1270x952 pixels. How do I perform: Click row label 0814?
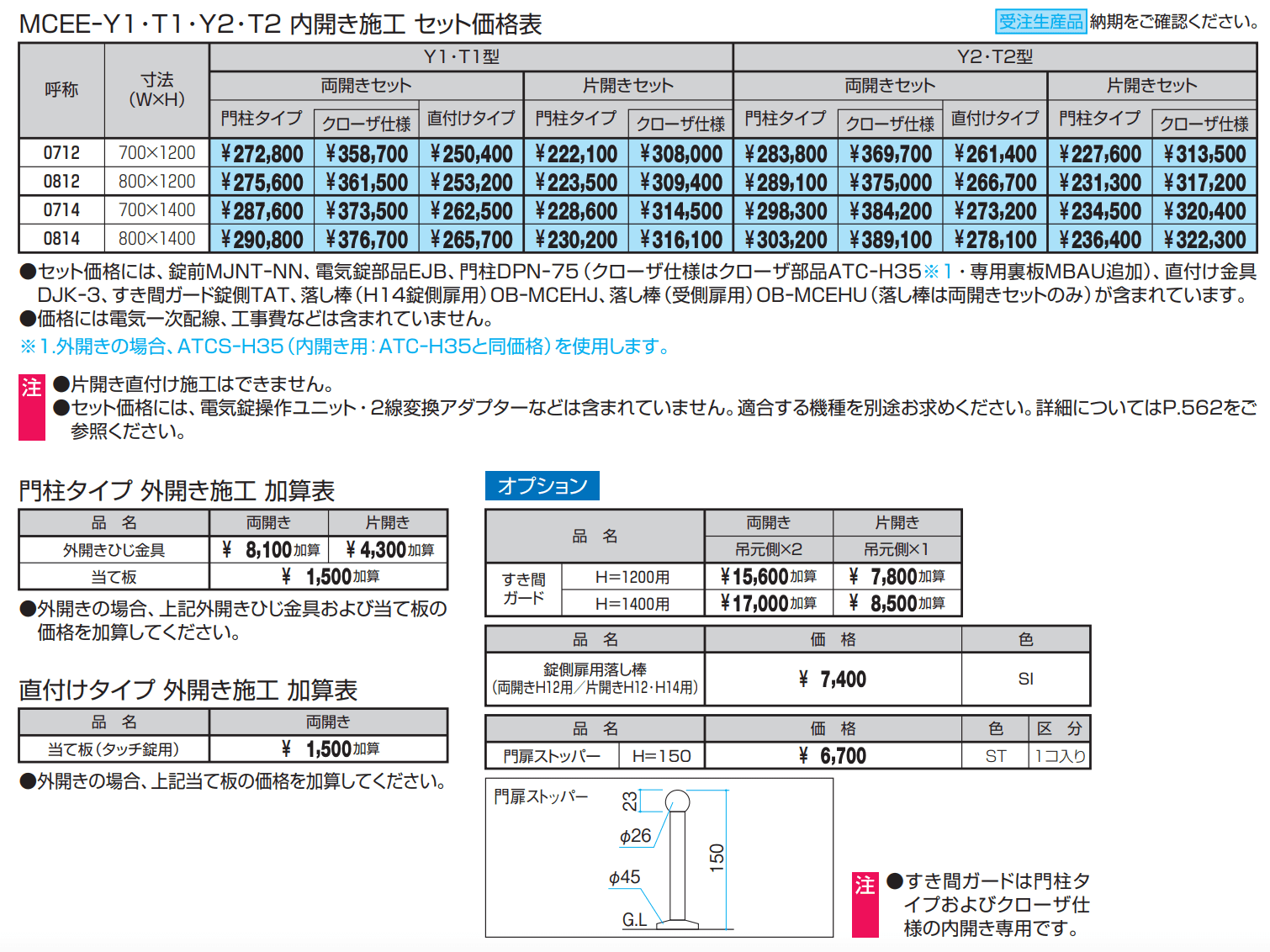(x=62, y=239)
